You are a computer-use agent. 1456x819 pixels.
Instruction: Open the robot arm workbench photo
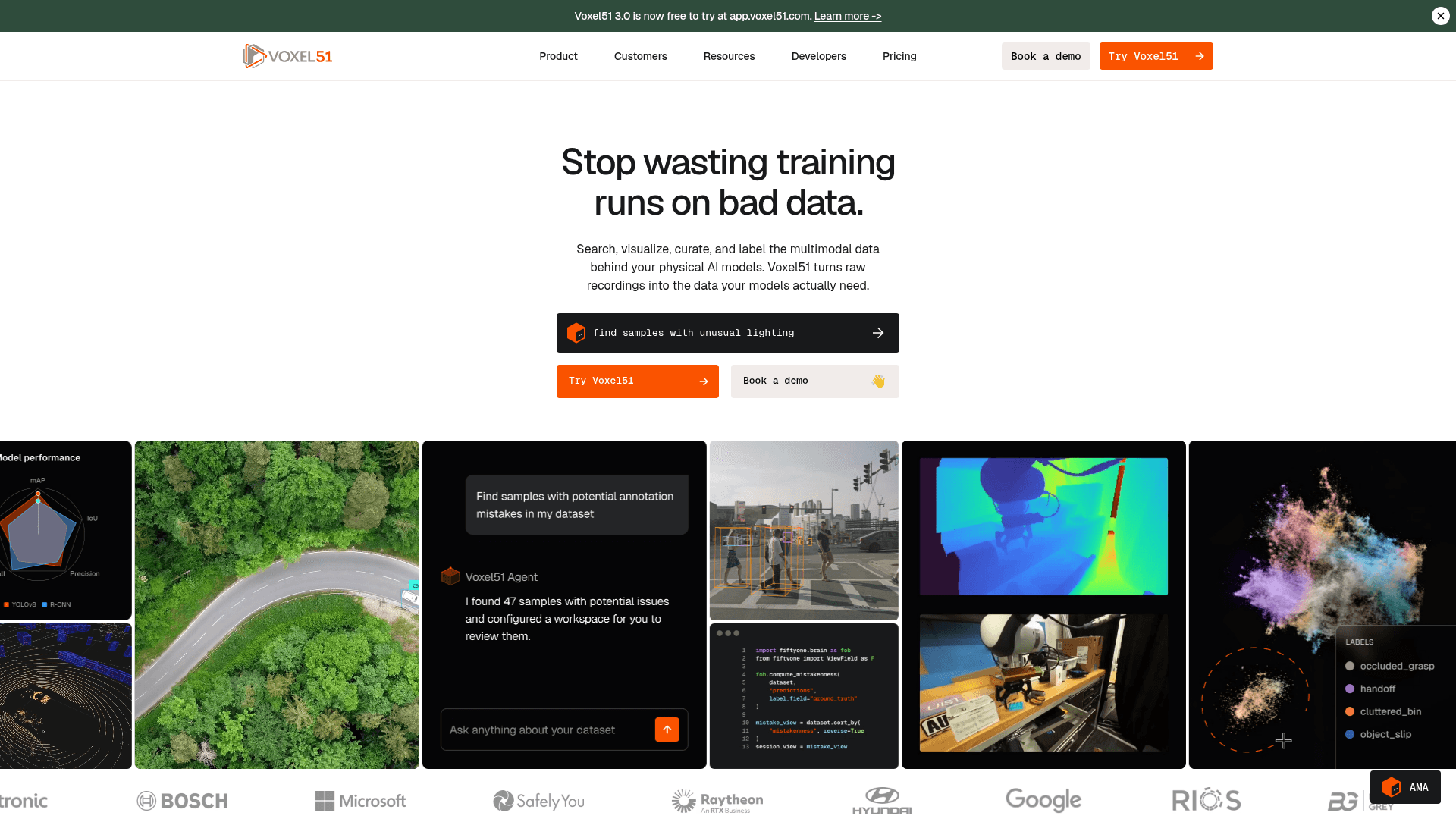[1043, 682]
